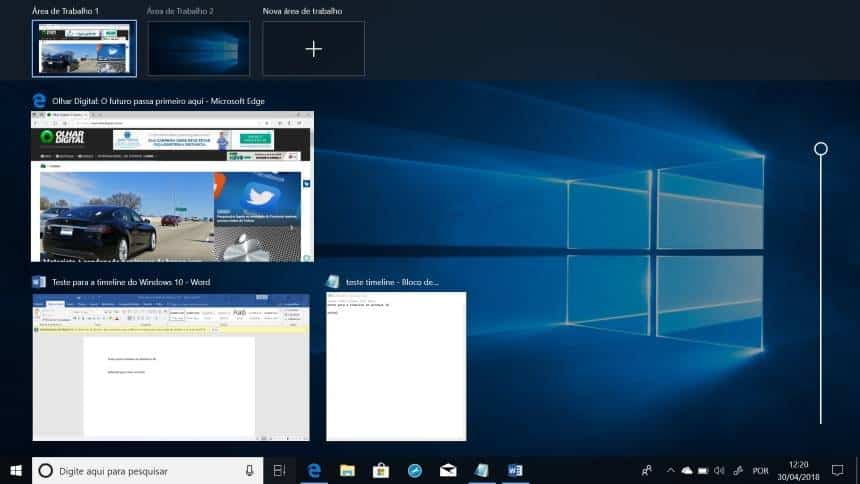
Task: Switch to Área de Trabalho 1 desktop
Action: point(84,48)
